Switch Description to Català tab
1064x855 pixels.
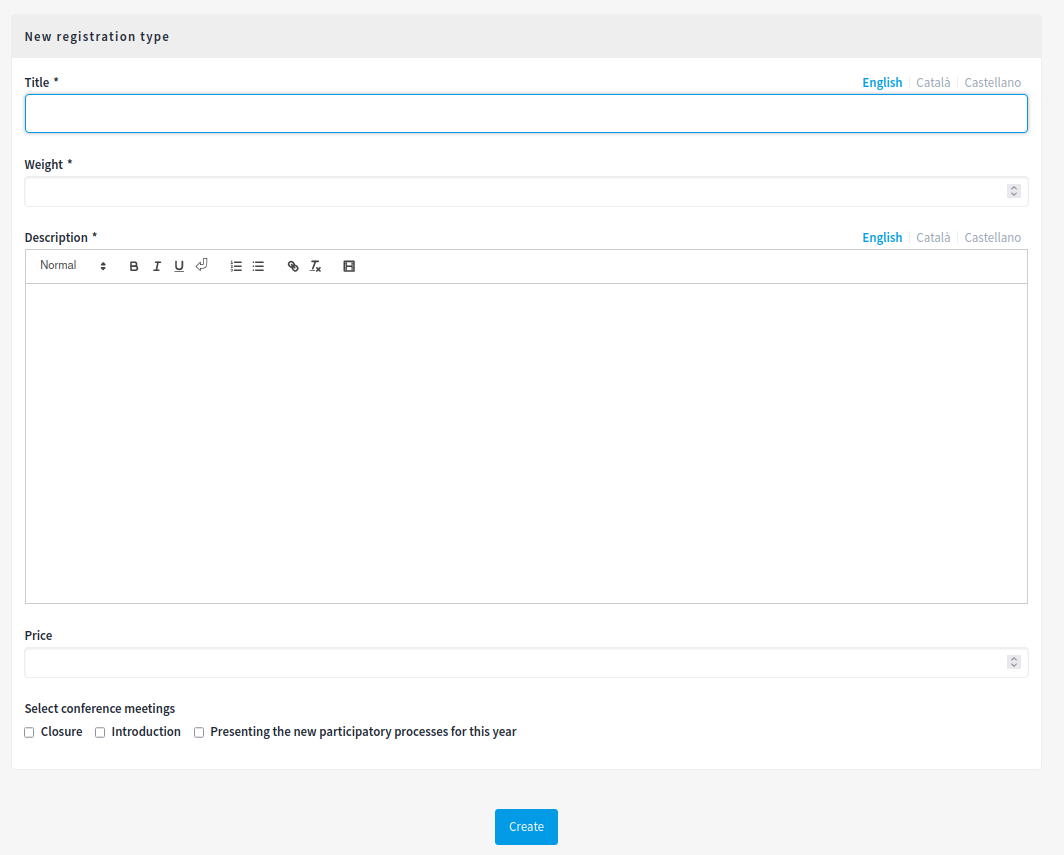pyautogui.click(x=933, y=238)
